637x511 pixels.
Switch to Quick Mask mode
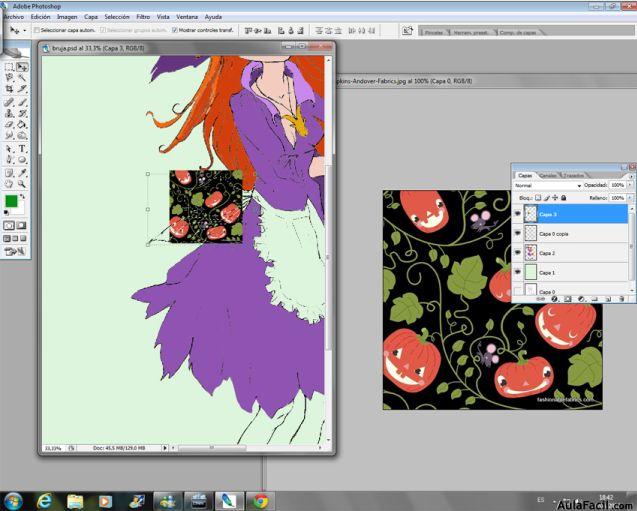click(22, 225)
